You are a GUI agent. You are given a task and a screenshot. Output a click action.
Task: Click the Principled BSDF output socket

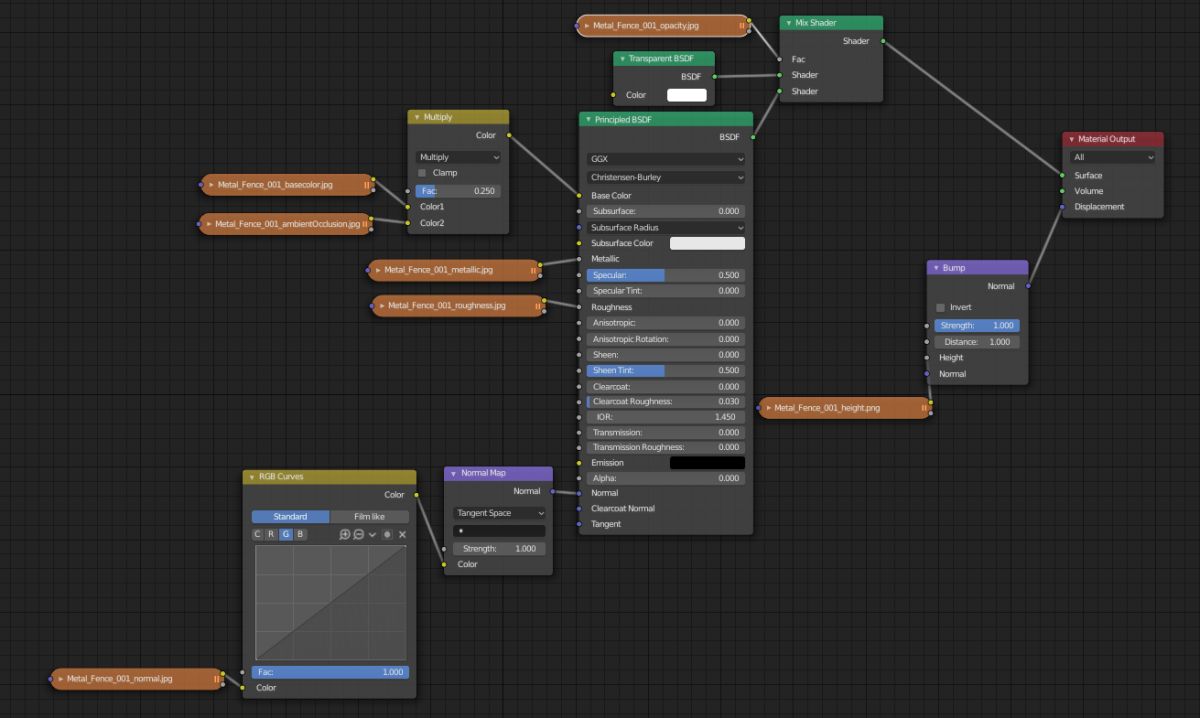pyautogui.click(x=753, y=137)
